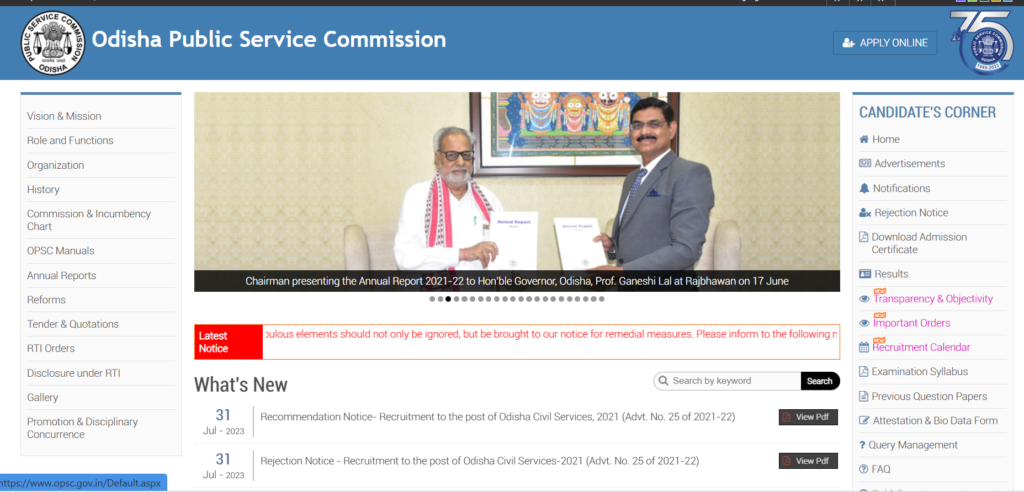Click the Candidate's Corner heading

coord(927,112)
